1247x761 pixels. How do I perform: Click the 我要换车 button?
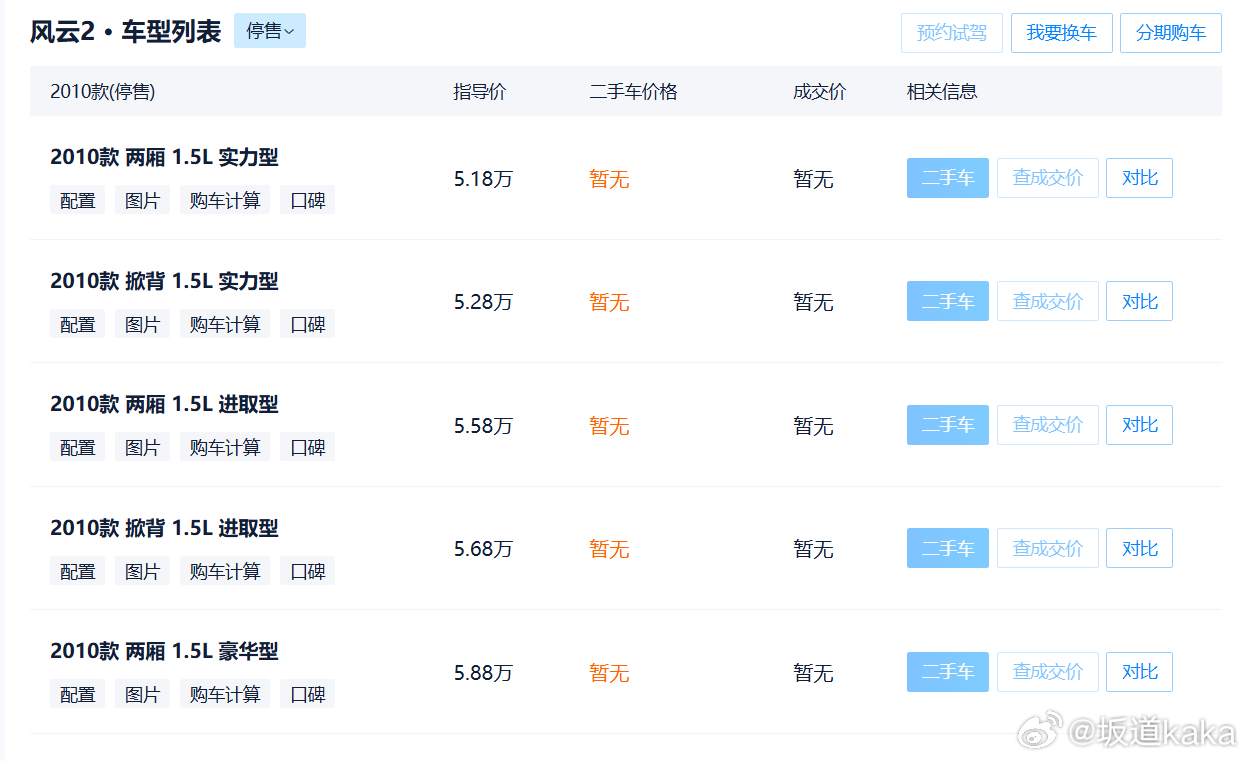click(x=1062, y=33)
